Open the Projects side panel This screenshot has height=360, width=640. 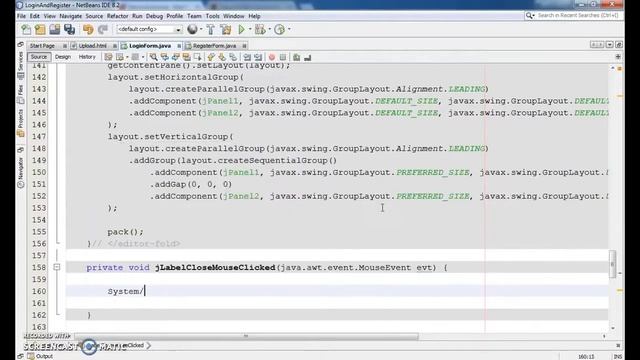tap(20, 123)
